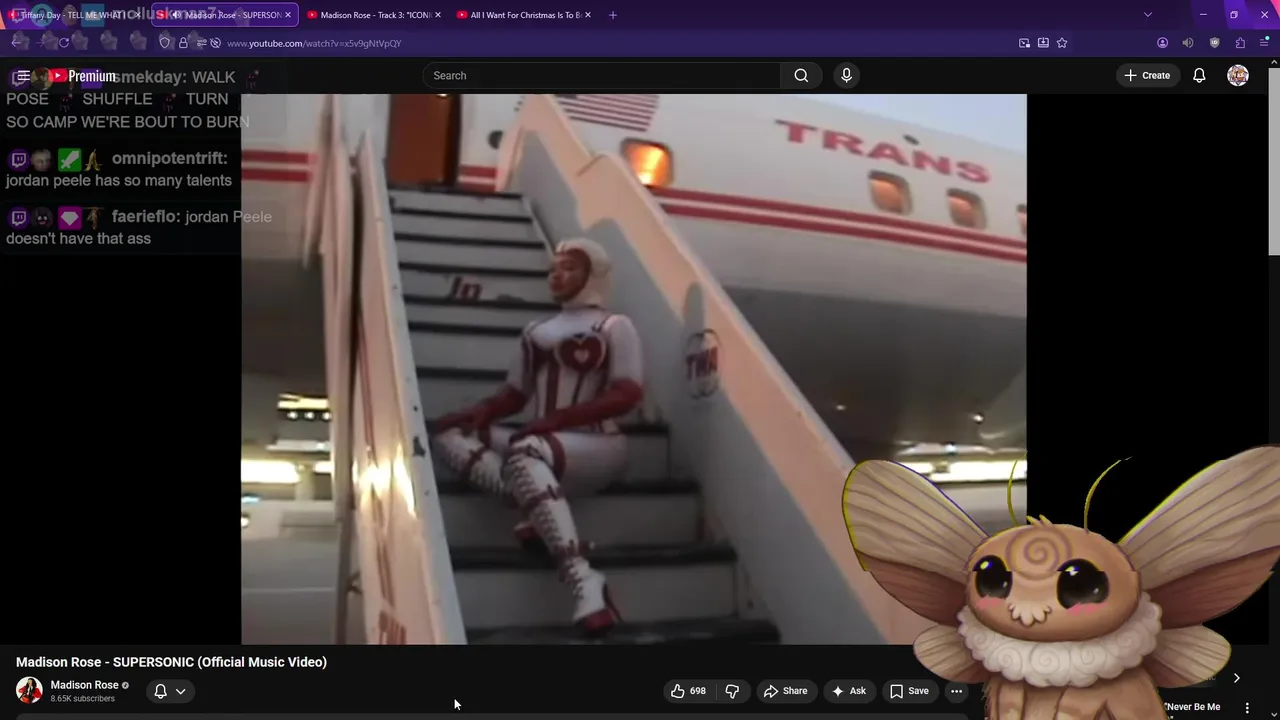Open the extensions puzzle icon

click(x=1240, y=43)
